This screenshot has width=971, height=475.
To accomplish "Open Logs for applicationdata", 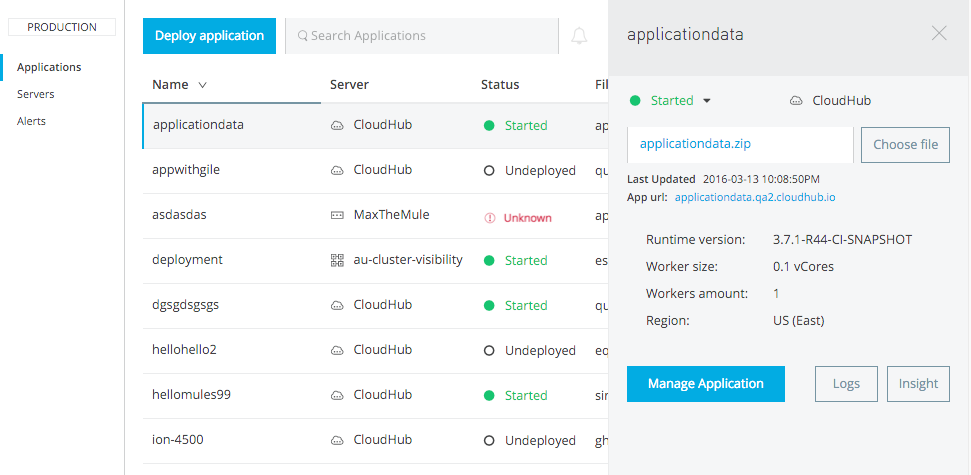I will coord(846,384).
